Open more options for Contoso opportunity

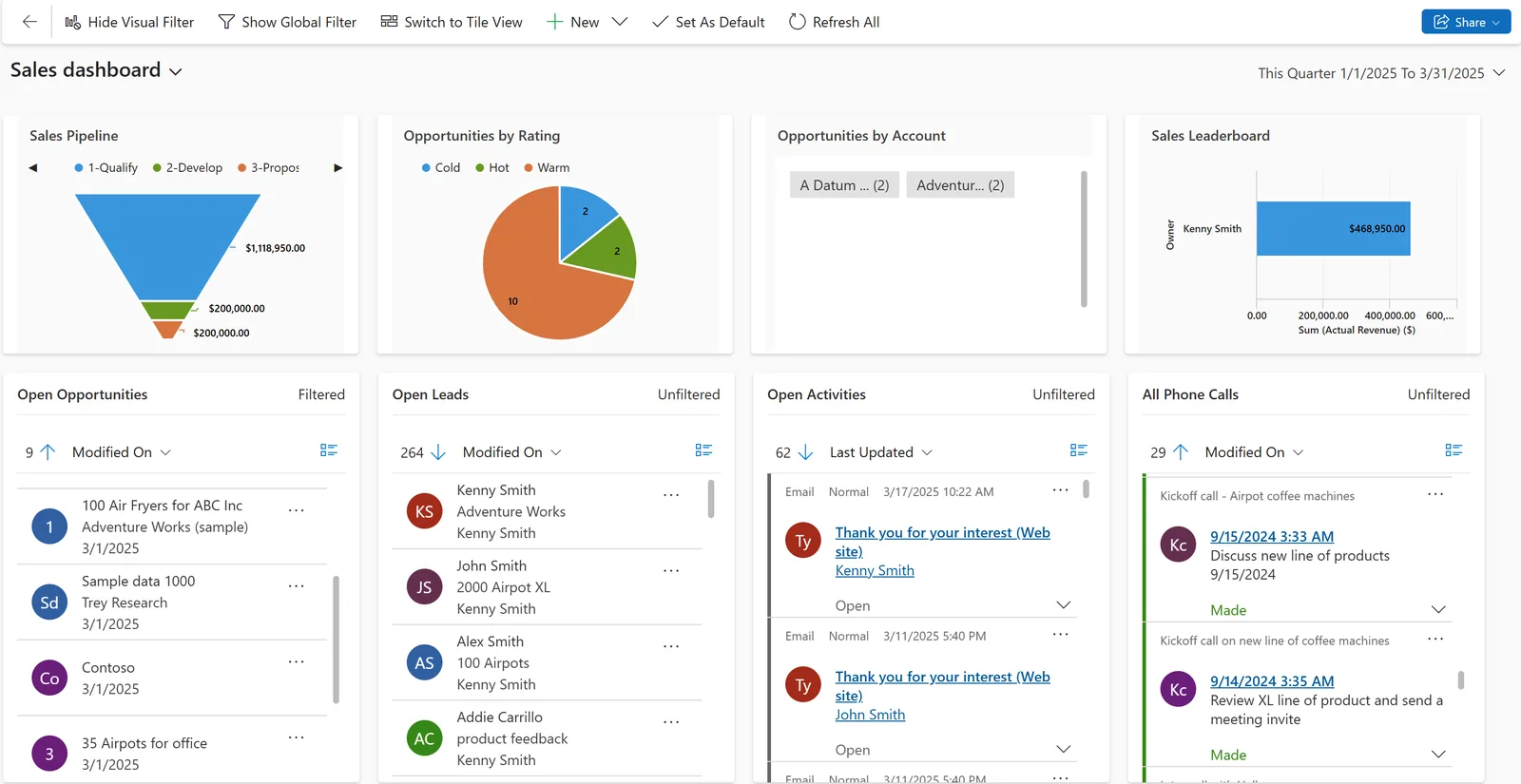coord(297,661)
